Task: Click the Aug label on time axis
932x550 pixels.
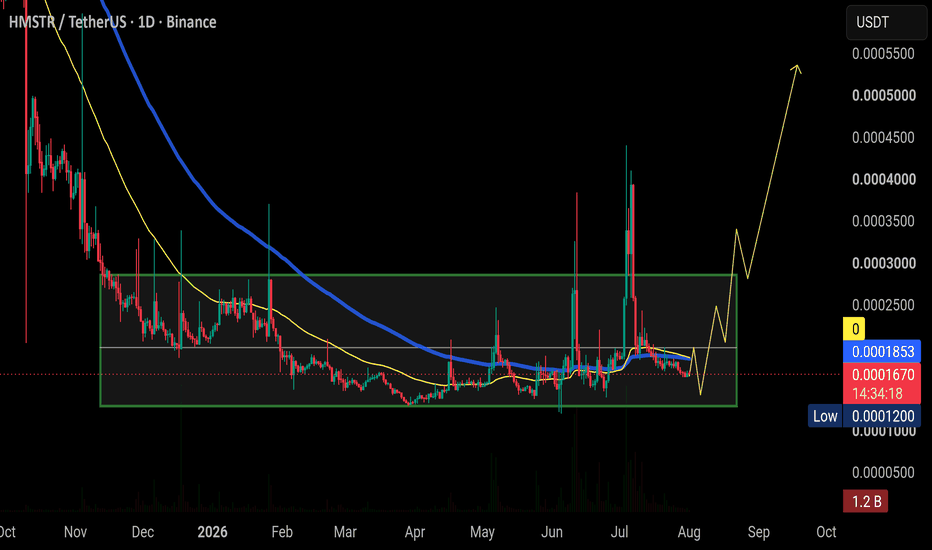Action: point(689,532)
